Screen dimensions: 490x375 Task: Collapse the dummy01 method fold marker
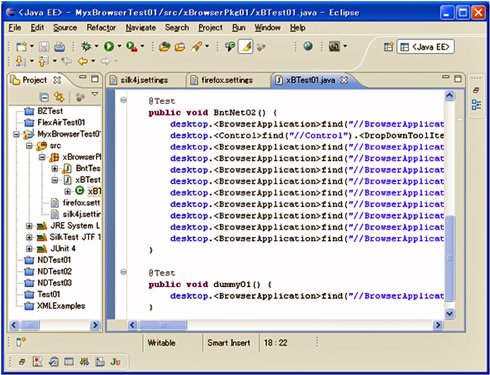point(123,272)
